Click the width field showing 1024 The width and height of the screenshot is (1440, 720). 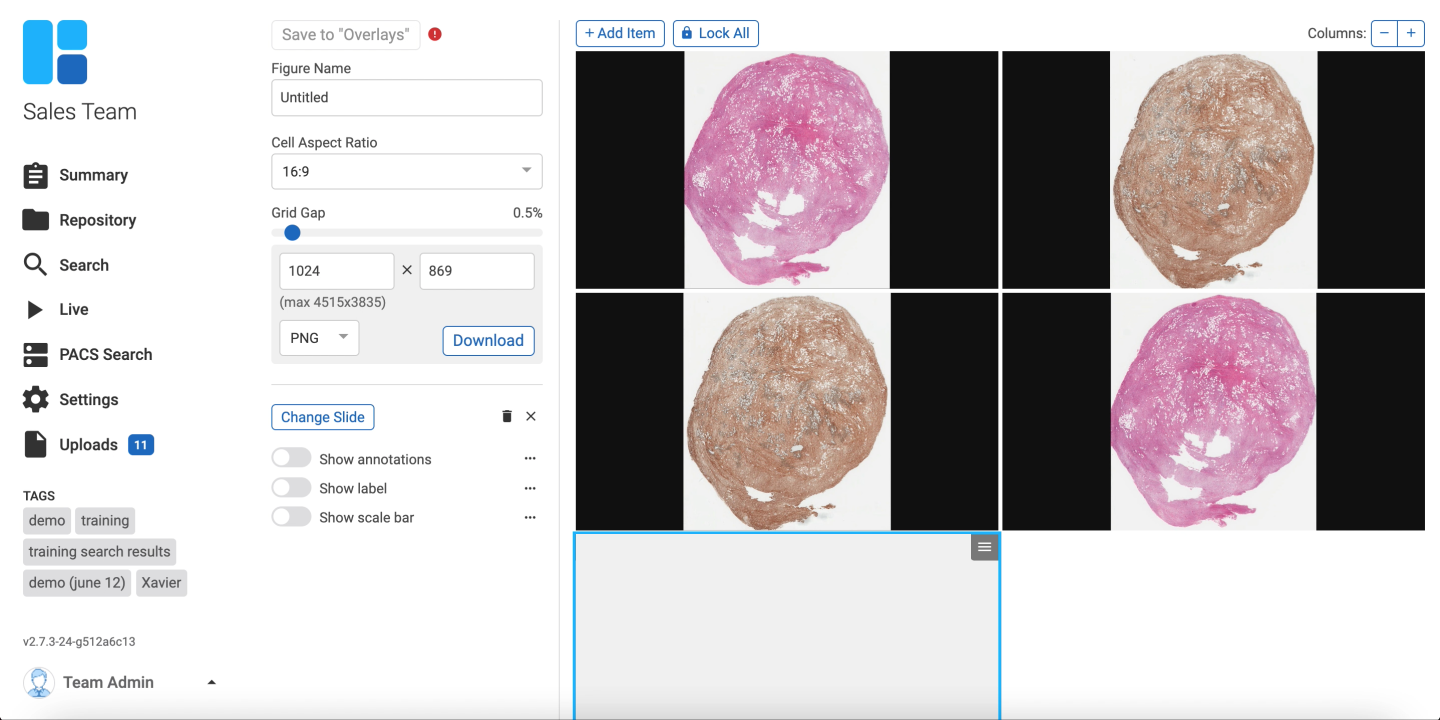(337, 271)
